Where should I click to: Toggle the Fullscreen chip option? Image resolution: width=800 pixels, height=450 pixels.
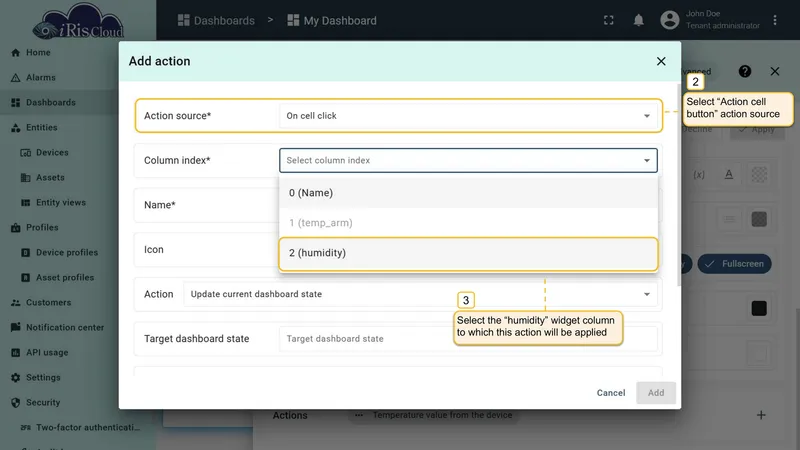coord(735,264)
